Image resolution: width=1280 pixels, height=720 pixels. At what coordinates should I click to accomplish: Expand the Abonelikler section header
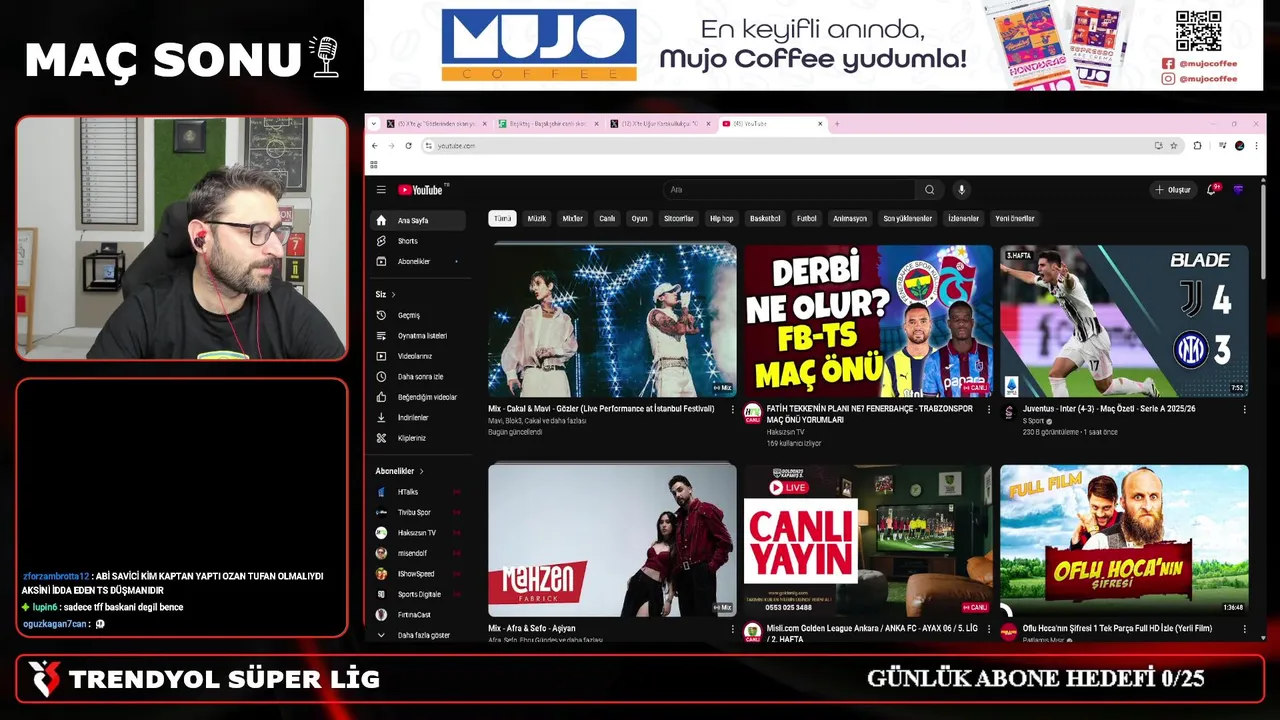click(x=399, y=471)
